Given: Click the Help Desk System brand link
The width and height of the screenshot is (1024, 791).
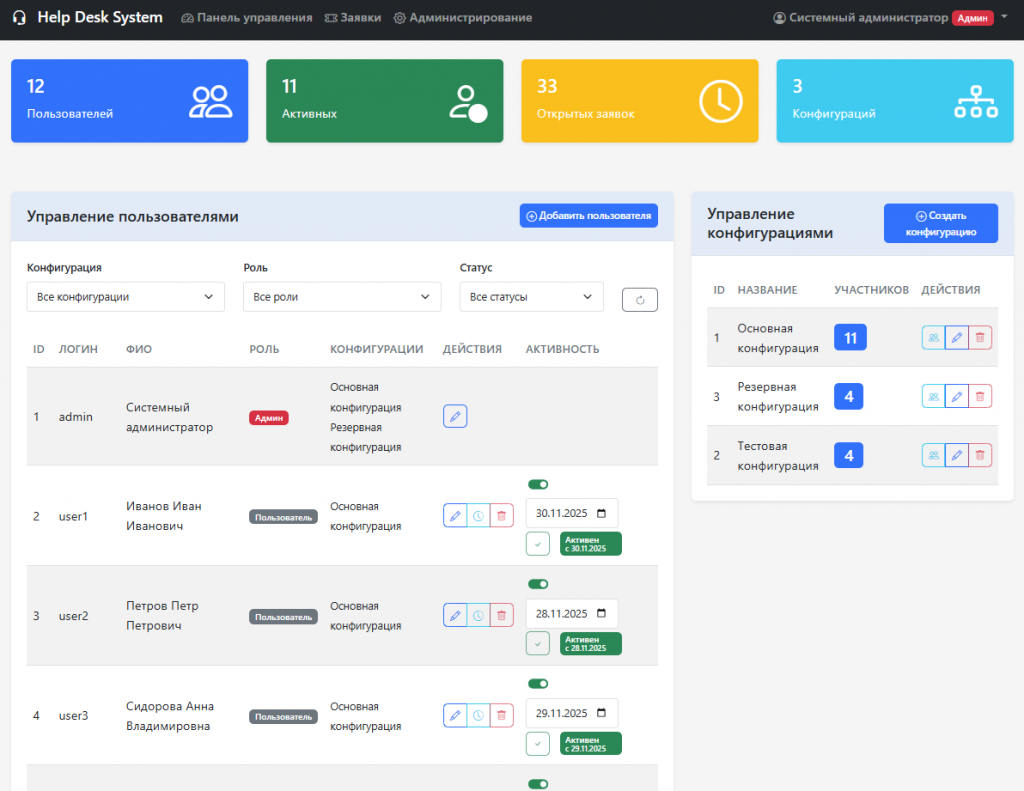Looking at the screenshot, I should 99,18.
